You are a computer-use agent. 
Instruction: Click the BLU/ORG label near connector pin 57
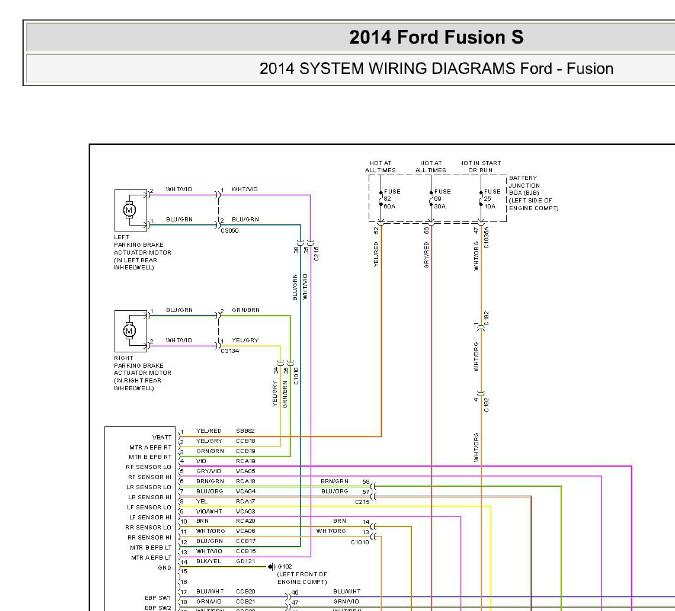pos(334,491)
